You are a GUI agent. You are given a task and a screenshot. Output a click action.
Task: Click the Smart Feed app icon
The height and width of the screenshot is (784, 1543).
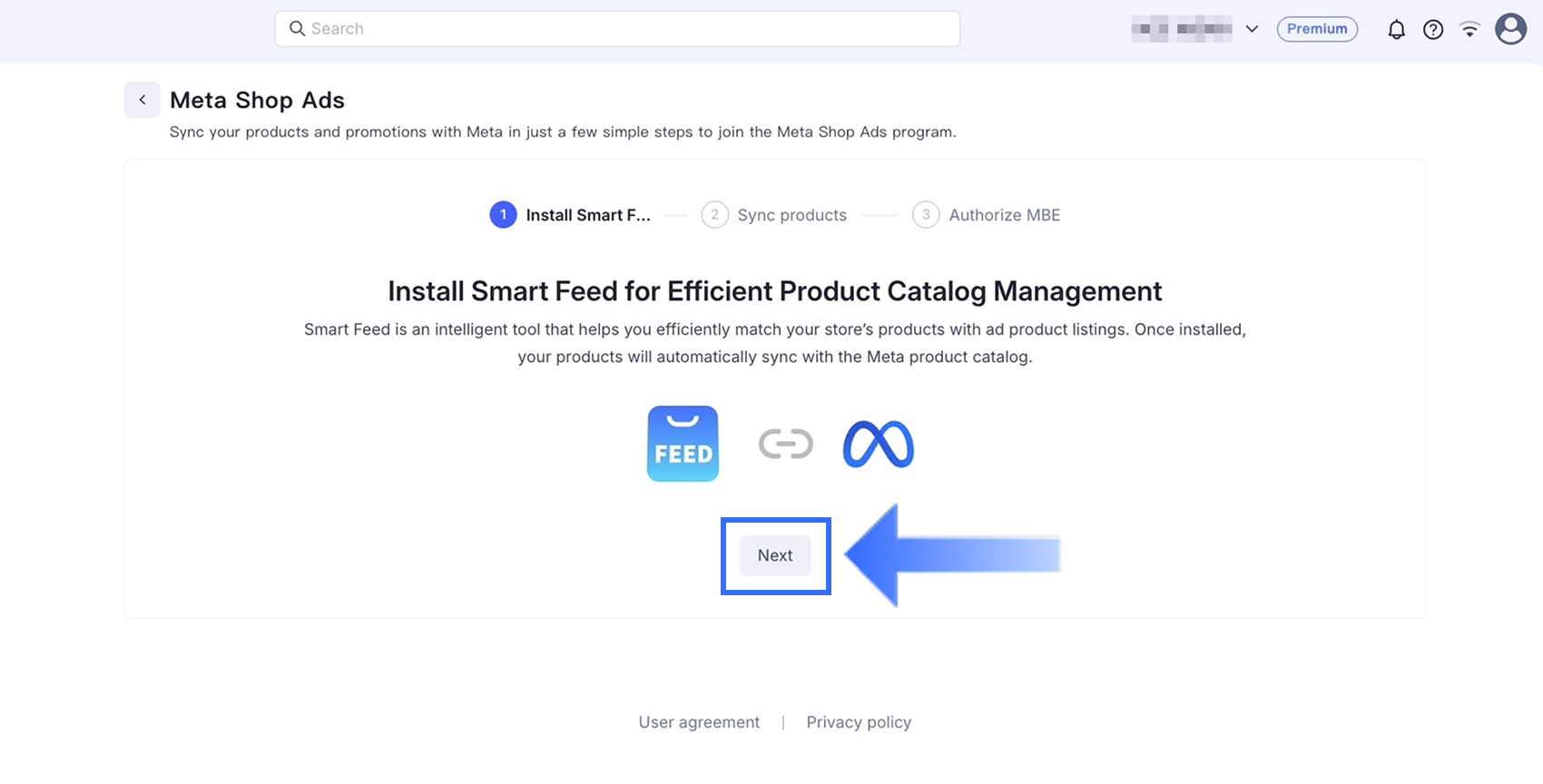click(x=683, y=444)
